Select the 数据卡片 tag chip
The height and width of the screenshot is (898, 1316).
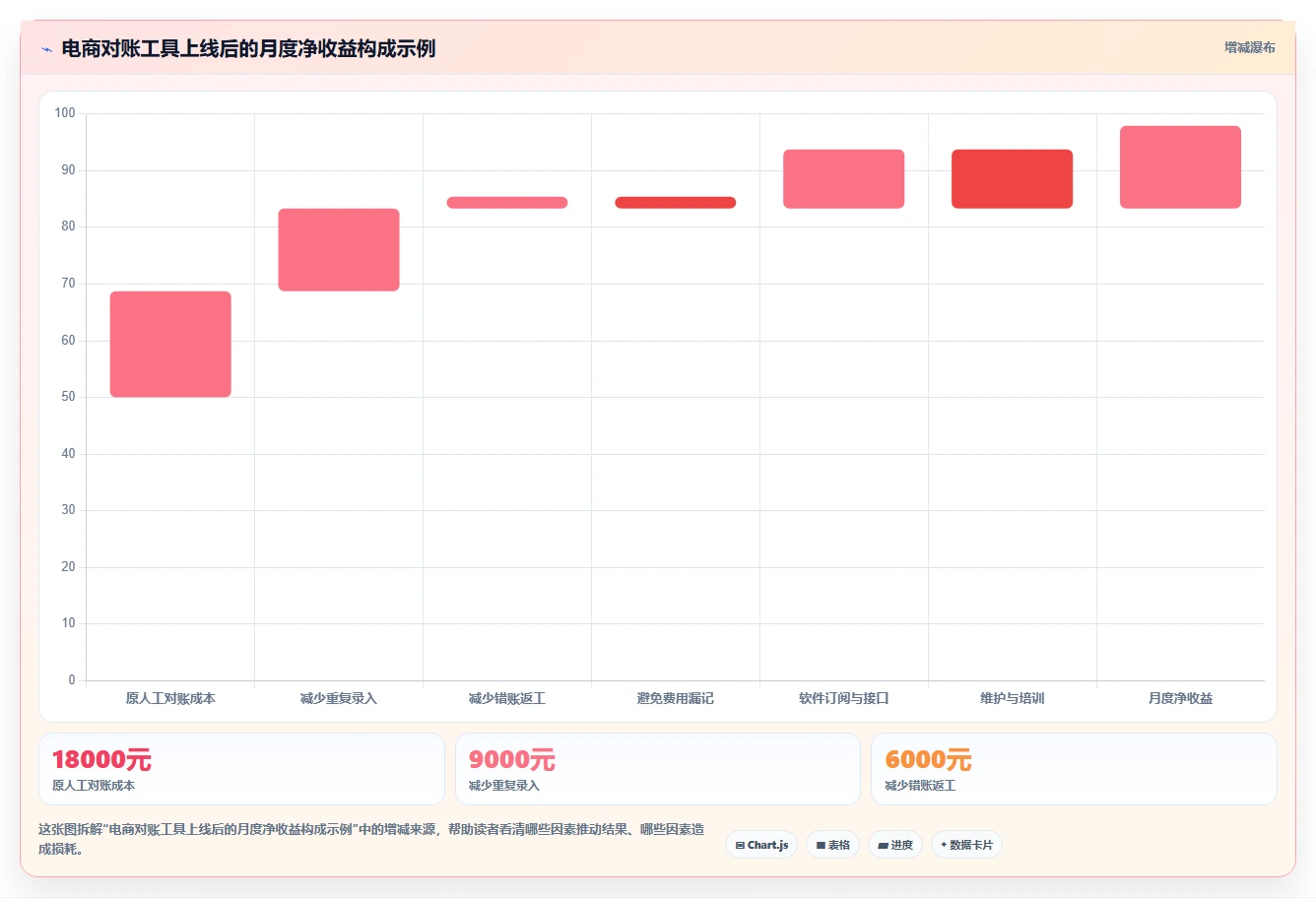pos(966,845)
